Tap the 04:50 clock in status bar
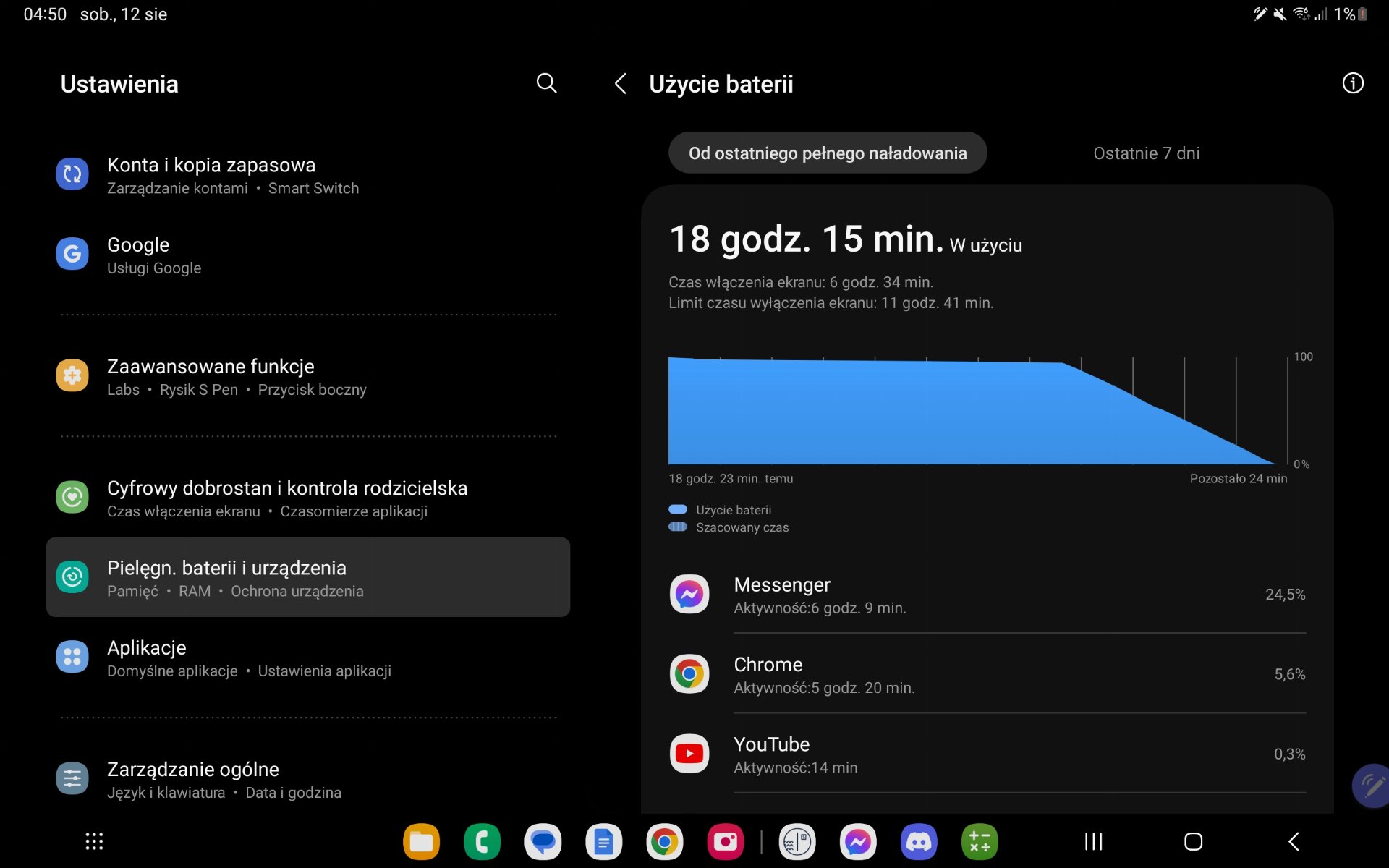 pyautogui.click(x=45, y=14)
